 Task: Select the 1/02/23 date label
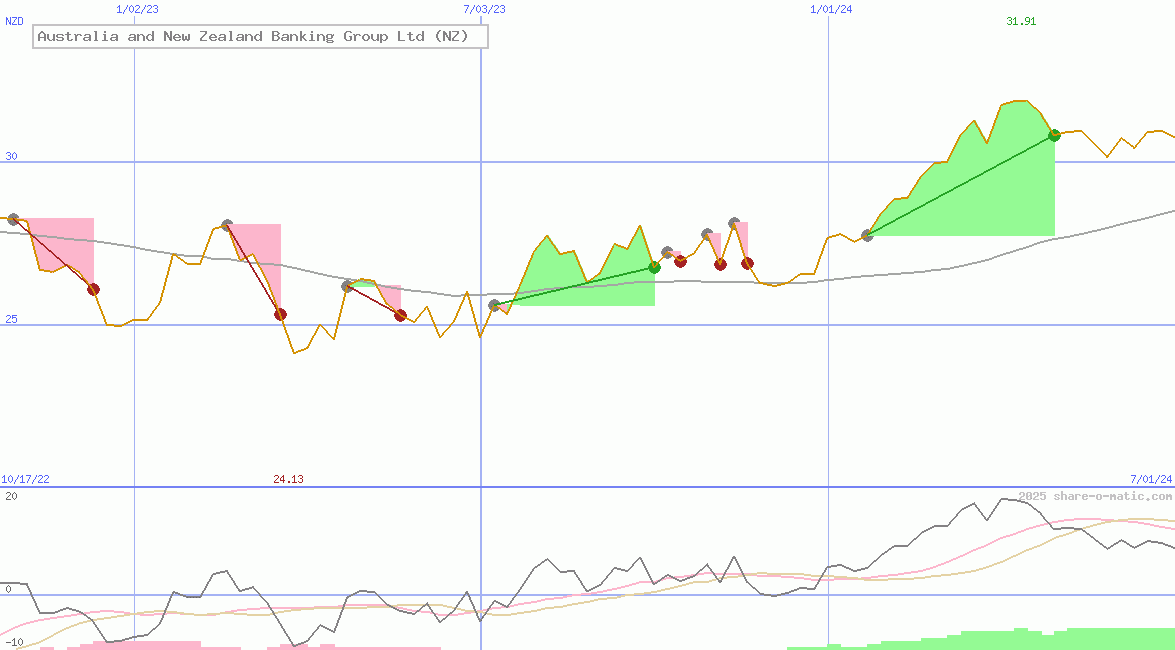click(x=137, y=9)
